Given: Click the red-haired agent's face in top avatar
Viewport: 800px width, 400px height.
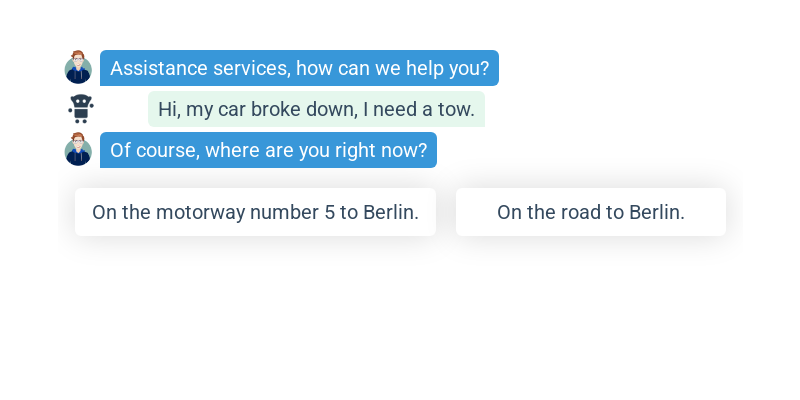Looking at the screenshot, I should click(78, 60).
